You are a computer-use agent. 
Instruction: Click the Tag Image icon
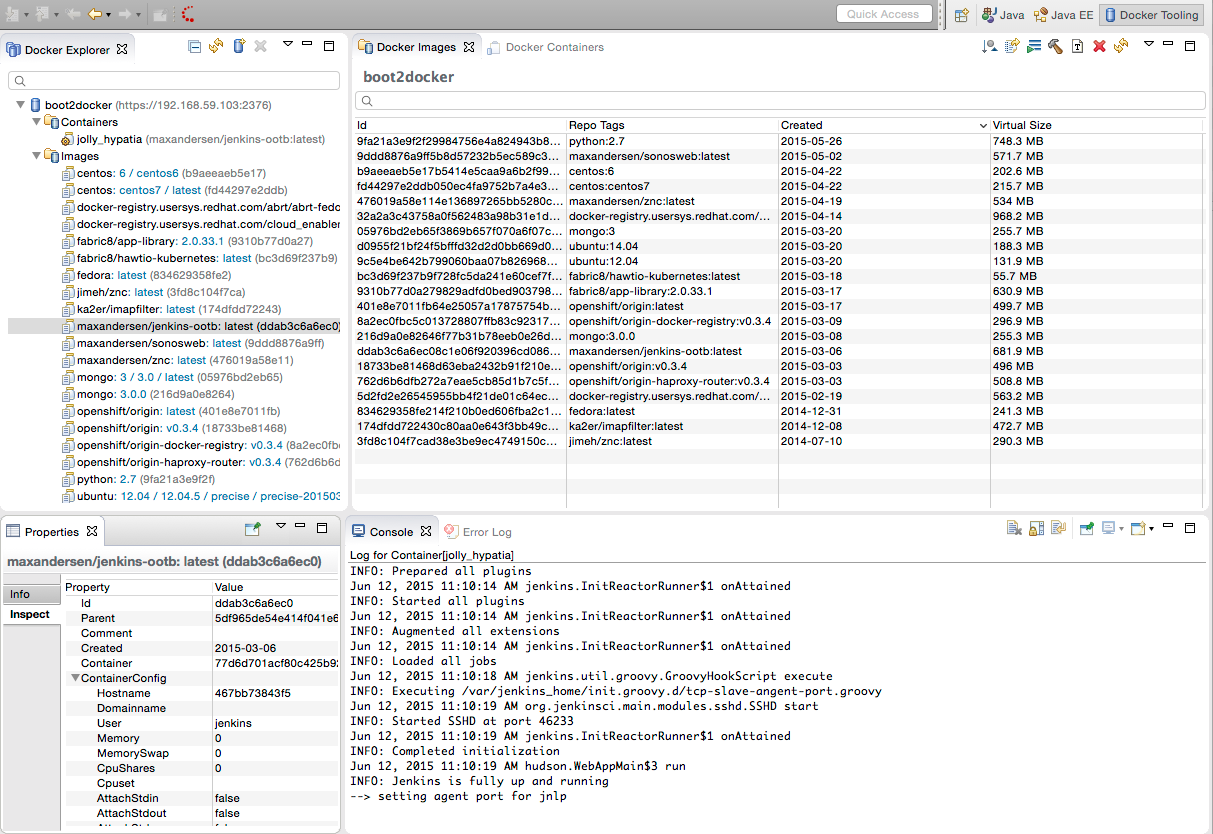1077,46
